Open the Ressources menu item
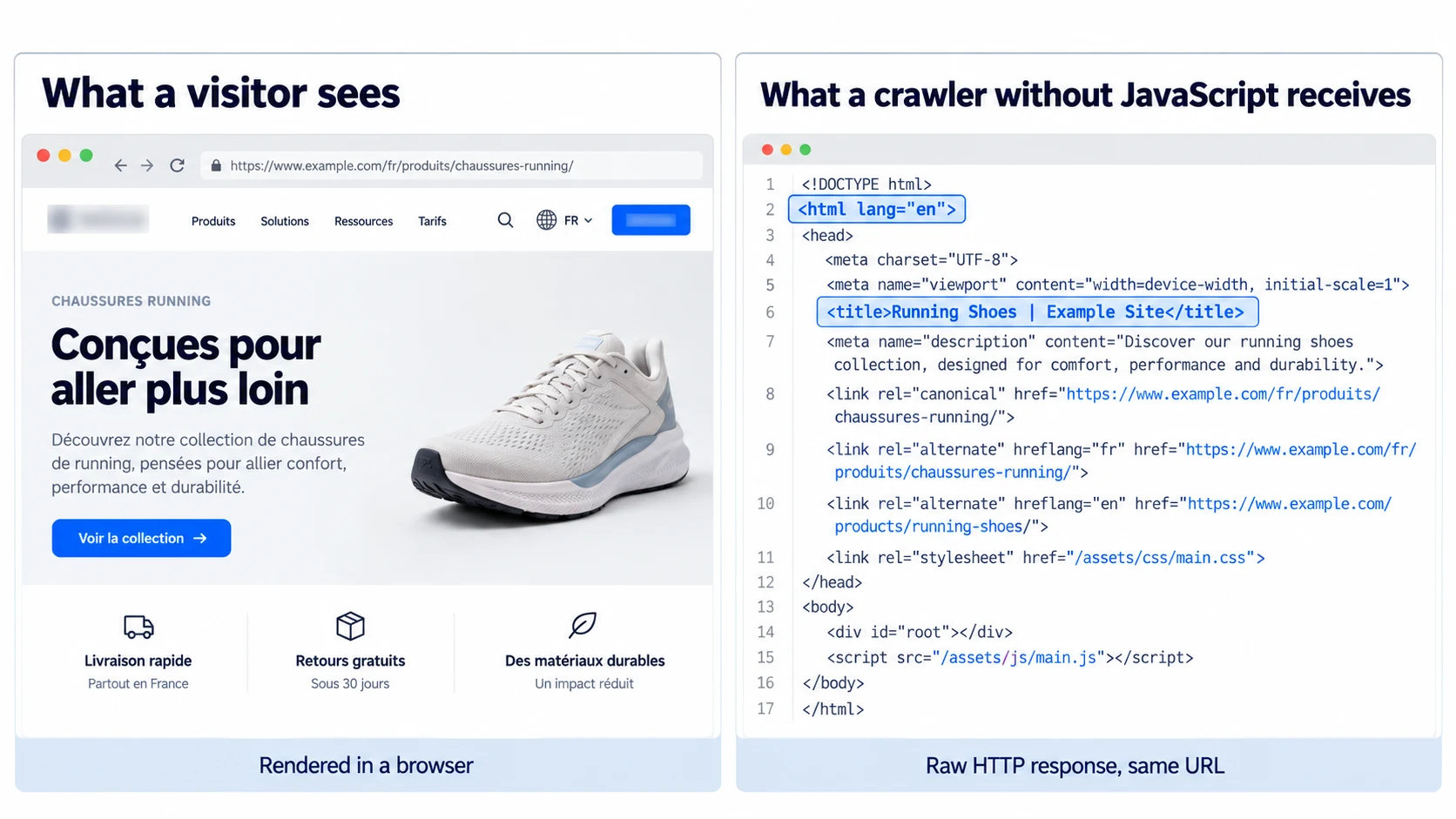Viewport: 1456px width, 819px height. 363,221
